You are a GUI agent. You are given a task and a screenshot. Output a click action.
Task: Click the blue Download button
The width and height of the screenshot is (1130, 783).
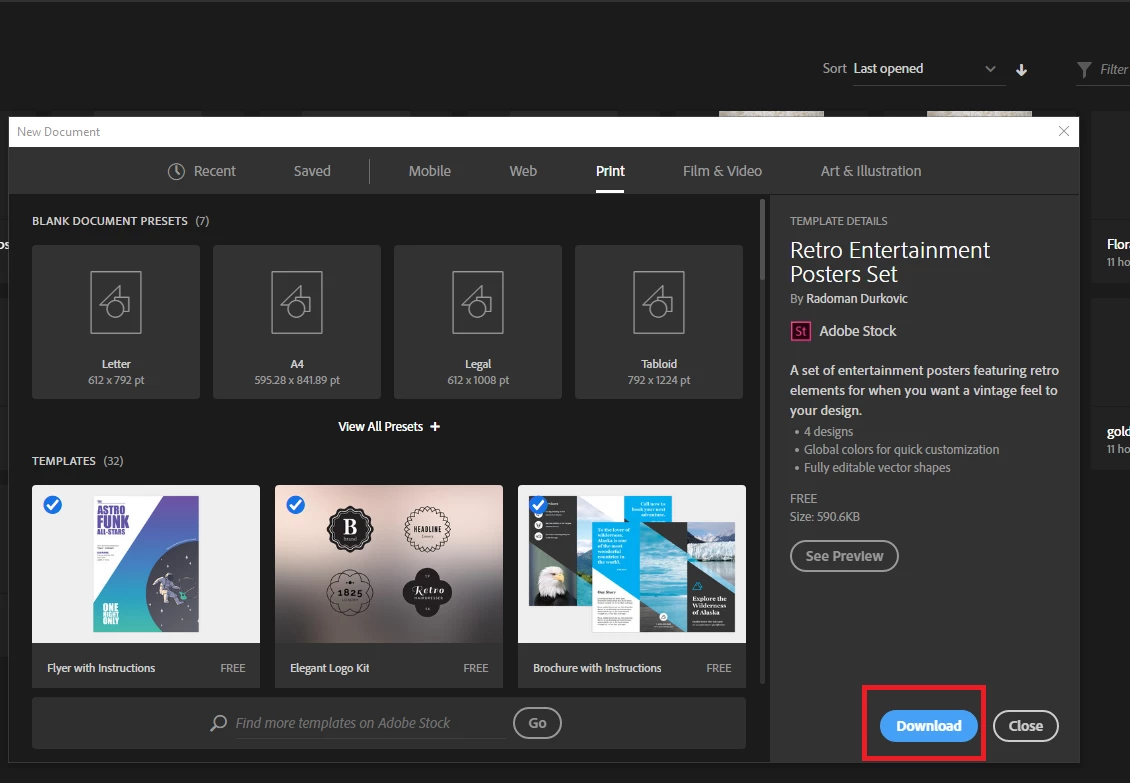[928, 726]
